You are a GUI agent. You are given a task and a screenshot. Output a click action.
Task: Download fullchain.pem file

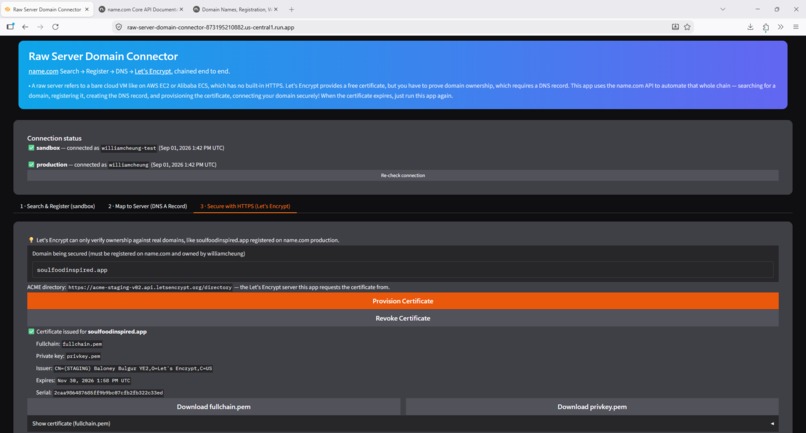(x=213, y=407)
